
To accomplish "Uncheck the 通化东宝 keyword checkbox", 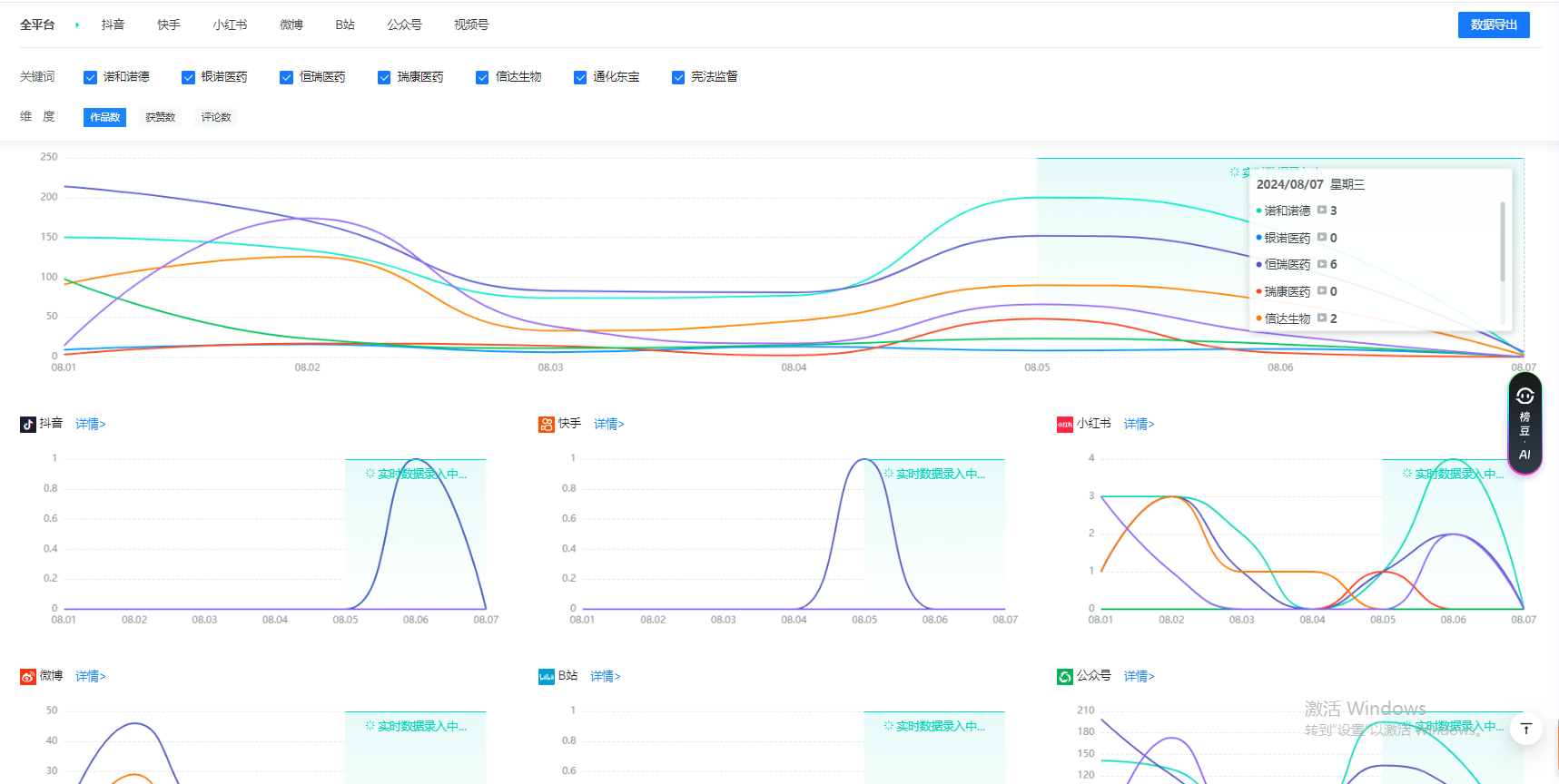I will pos(580,77).
